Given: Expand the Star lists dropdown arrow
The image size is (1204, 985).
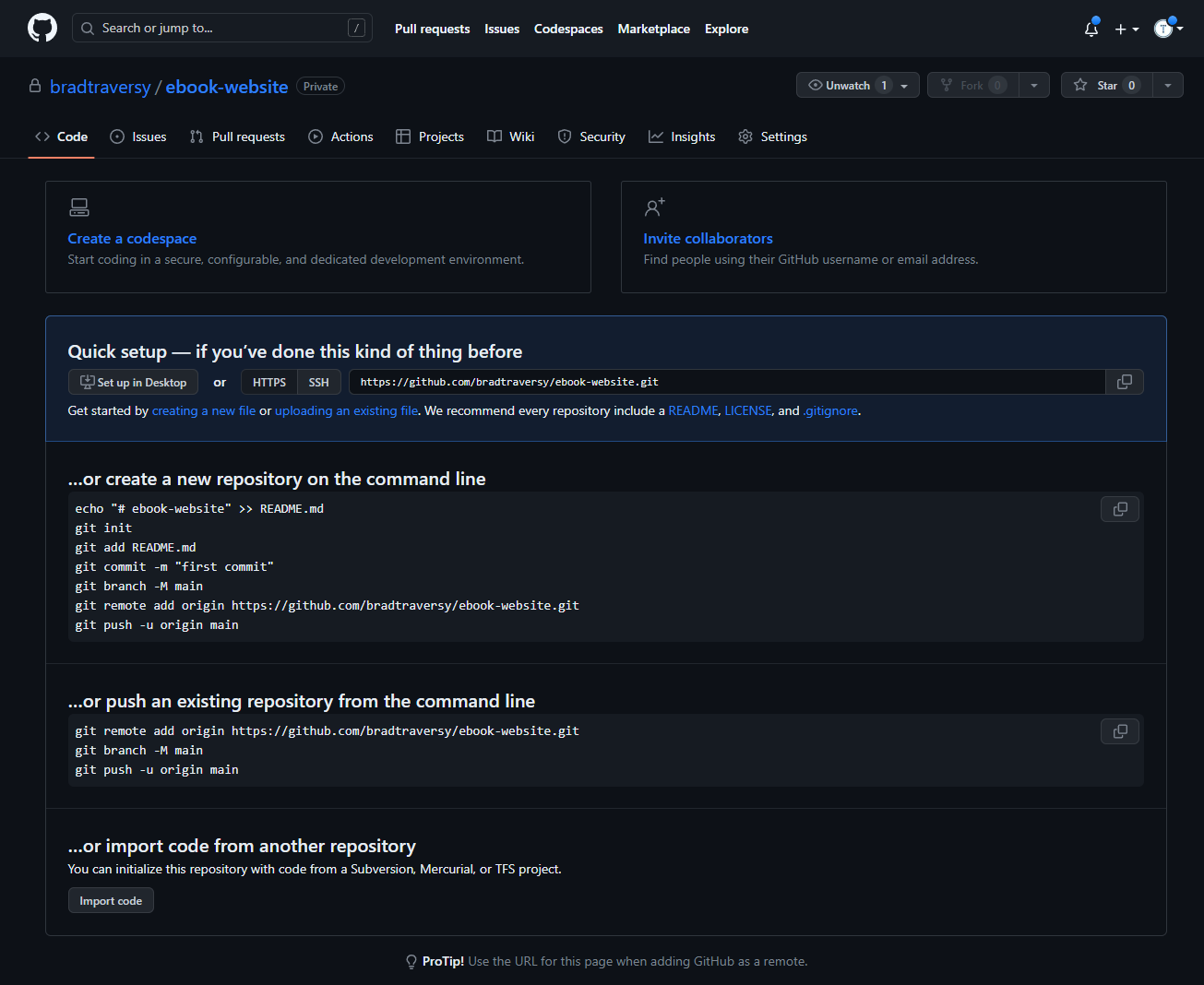Looking at the screenshot, I should pos(1168,86).
